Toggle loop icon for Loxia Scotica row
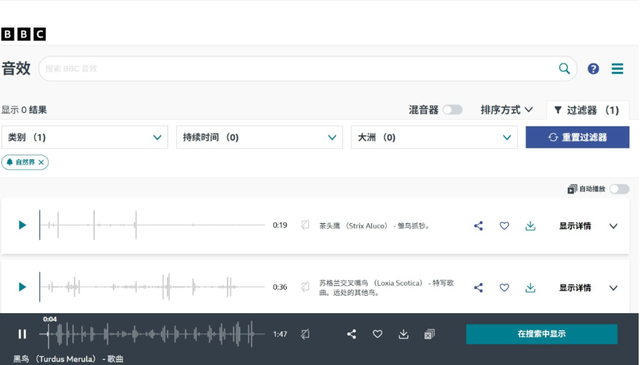Viewport: 640px width, 365px height. tap(305, 287)
